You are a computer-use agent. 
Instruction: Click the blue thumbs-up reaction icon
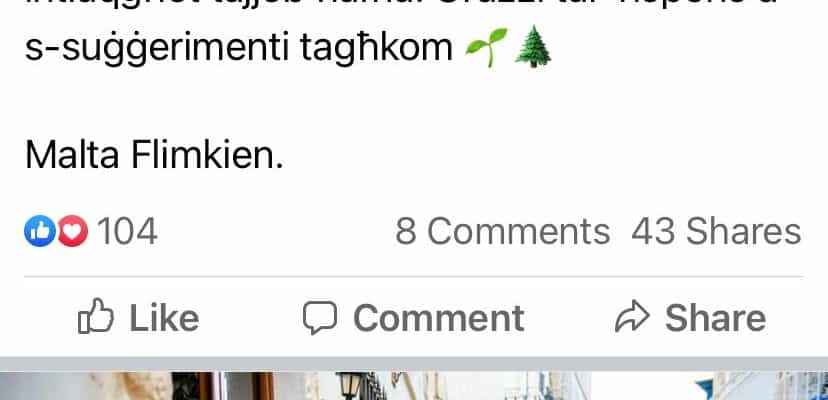(x=40, y=231)
